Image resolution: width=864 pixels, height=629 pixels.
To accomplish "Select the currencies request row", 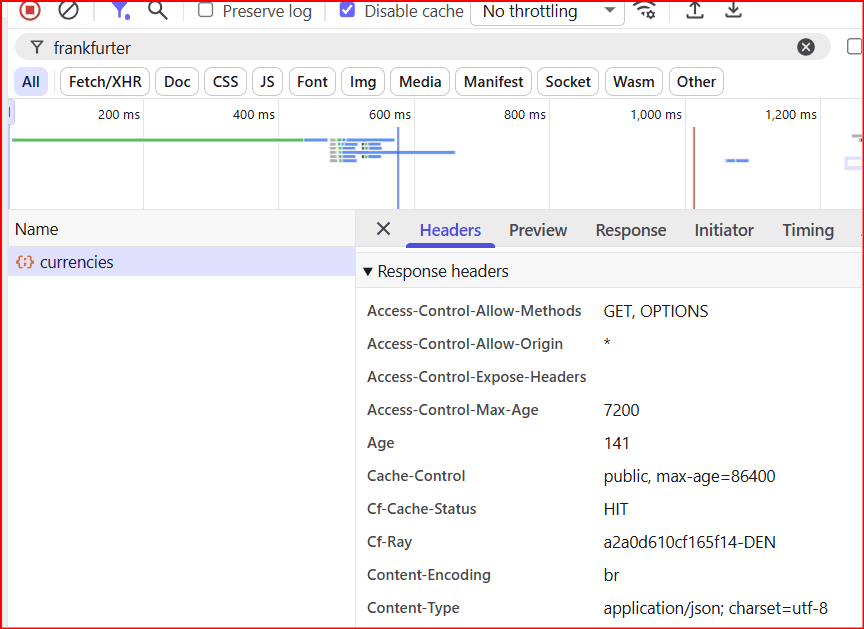I will 182,262.
